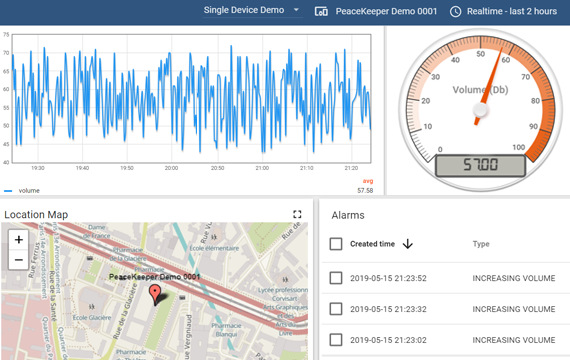This screenshot has width=570, height=360.
Task: Click the gauge digital readout 57.00
Action: [480, 165]
